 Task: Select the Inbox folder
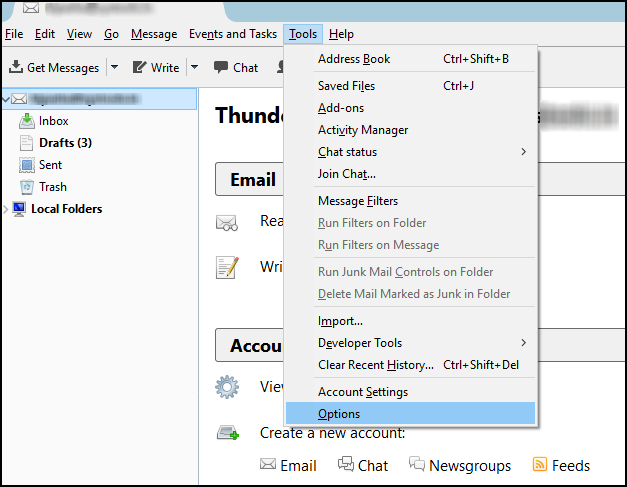point(54,121)
